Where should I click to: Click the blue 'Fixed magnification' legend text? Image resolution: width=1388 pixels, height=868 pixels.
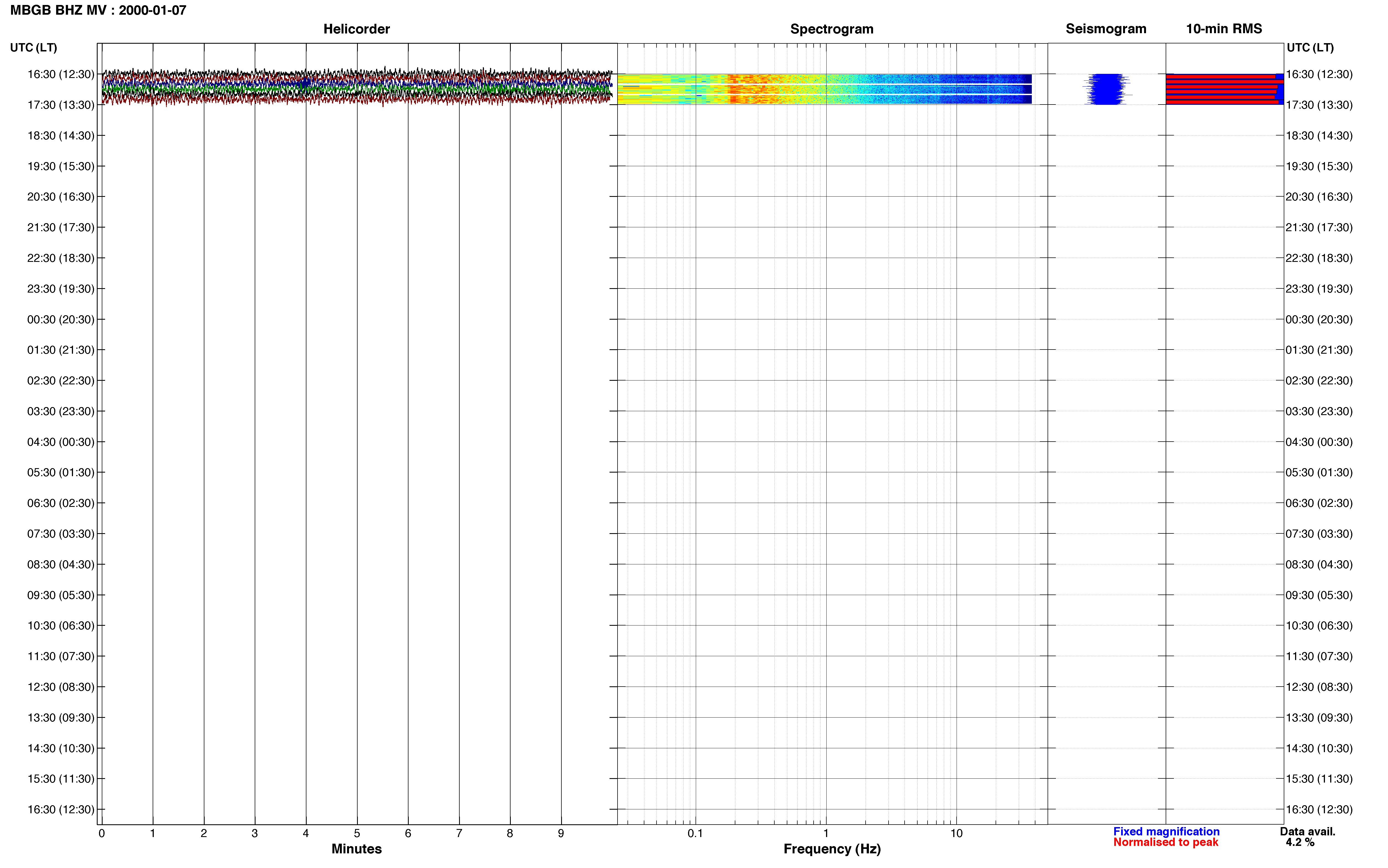click(1166, 831)
